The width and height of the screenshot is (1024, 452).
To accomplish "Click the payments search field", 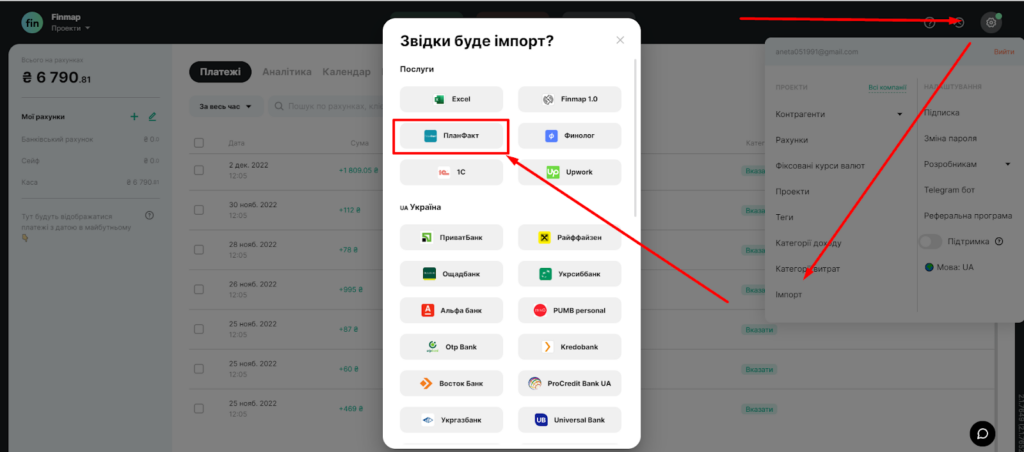I will click(x=327, y=106).
